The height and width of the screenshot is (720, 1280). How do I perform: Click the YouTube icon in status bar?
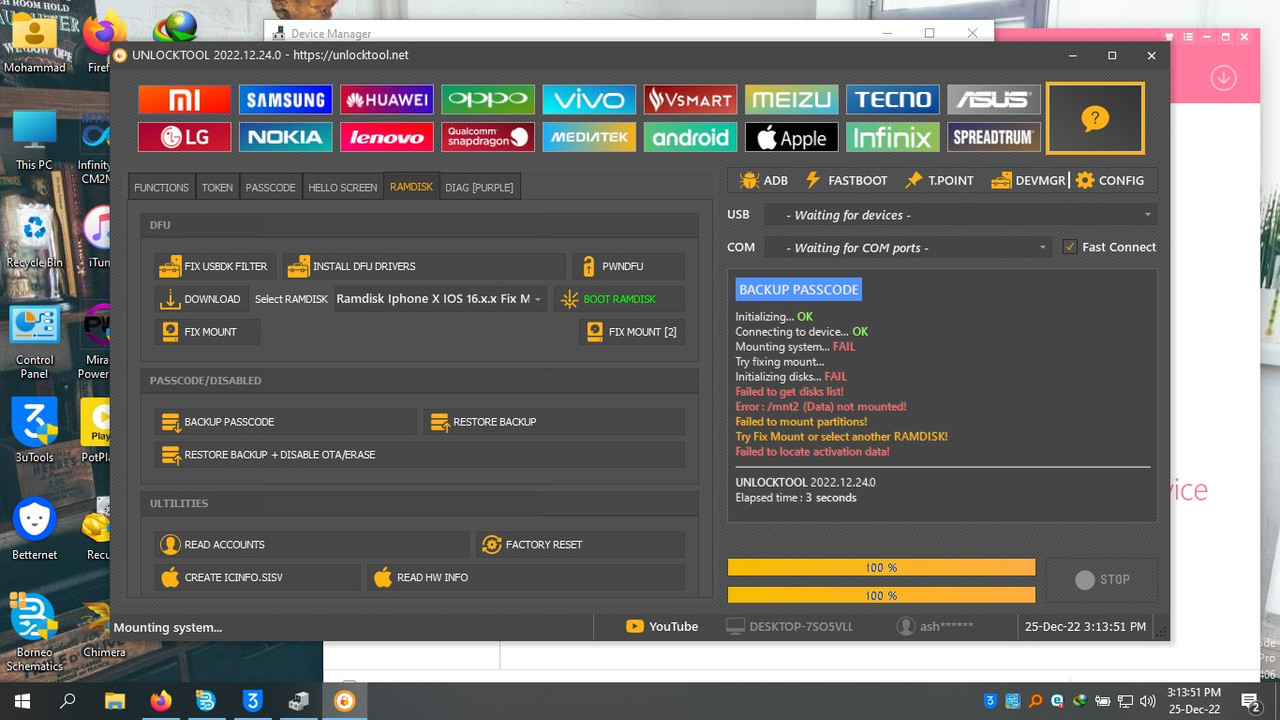tap(636, 626)
